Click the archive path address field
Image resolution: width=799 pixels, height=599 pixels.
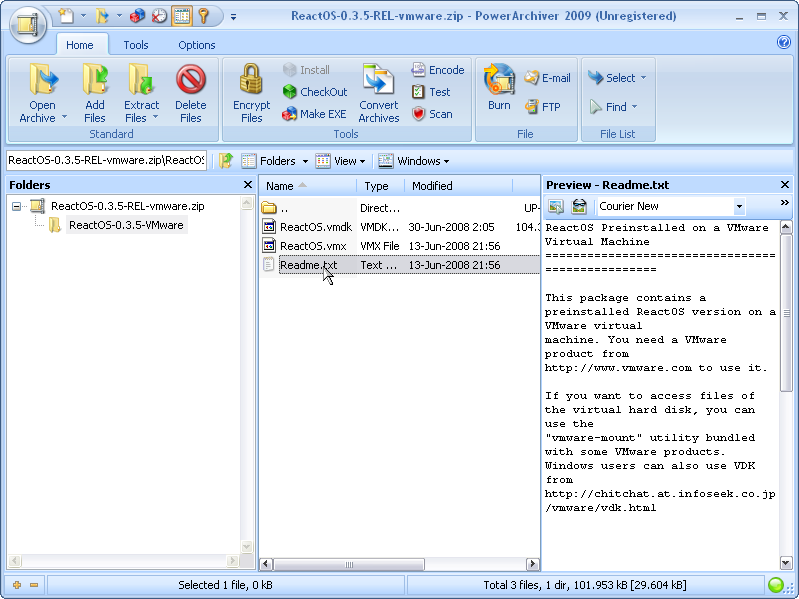point(106,160)
